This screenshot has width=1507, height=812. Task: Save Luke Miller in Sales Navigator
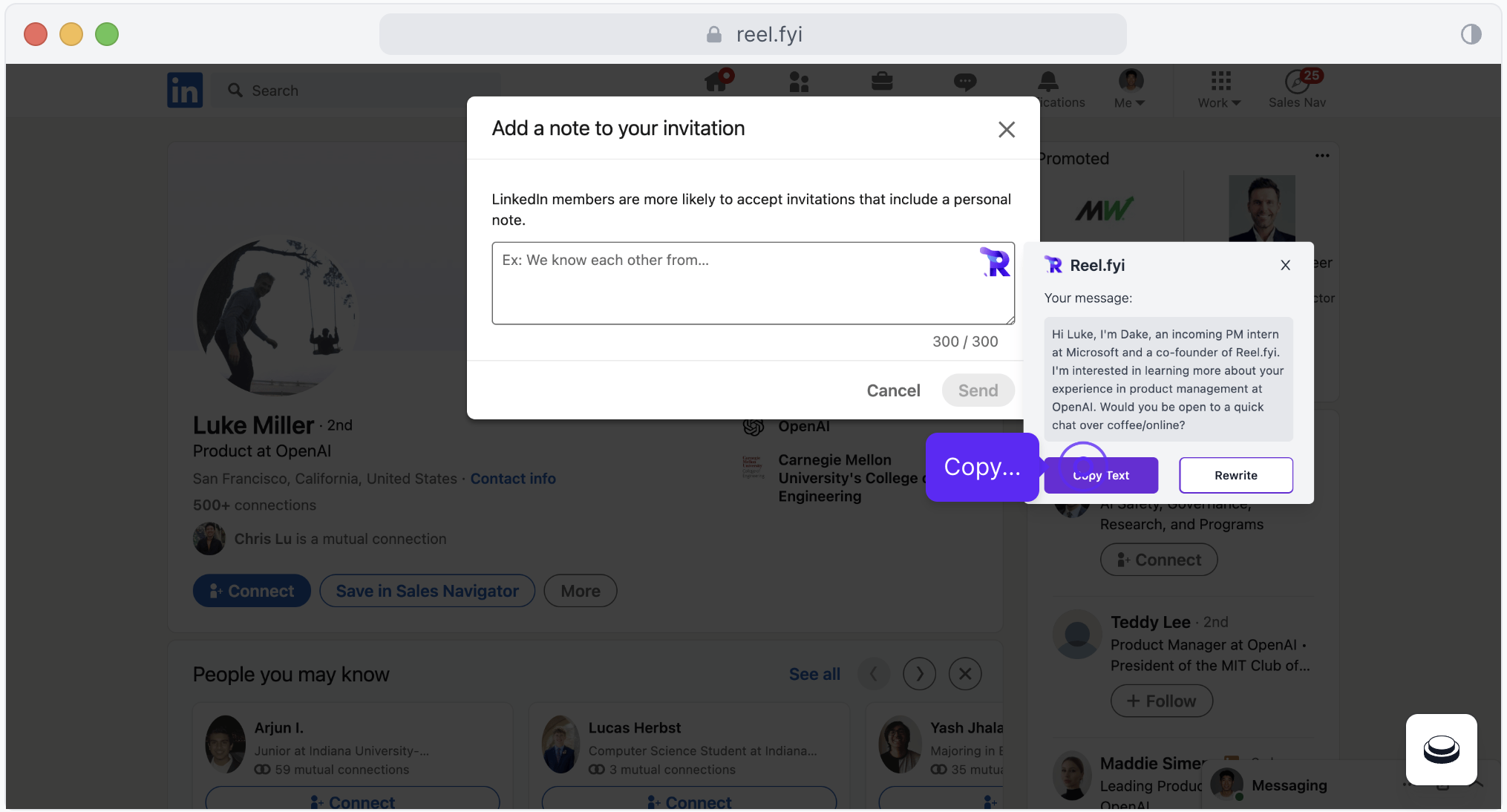427,591
